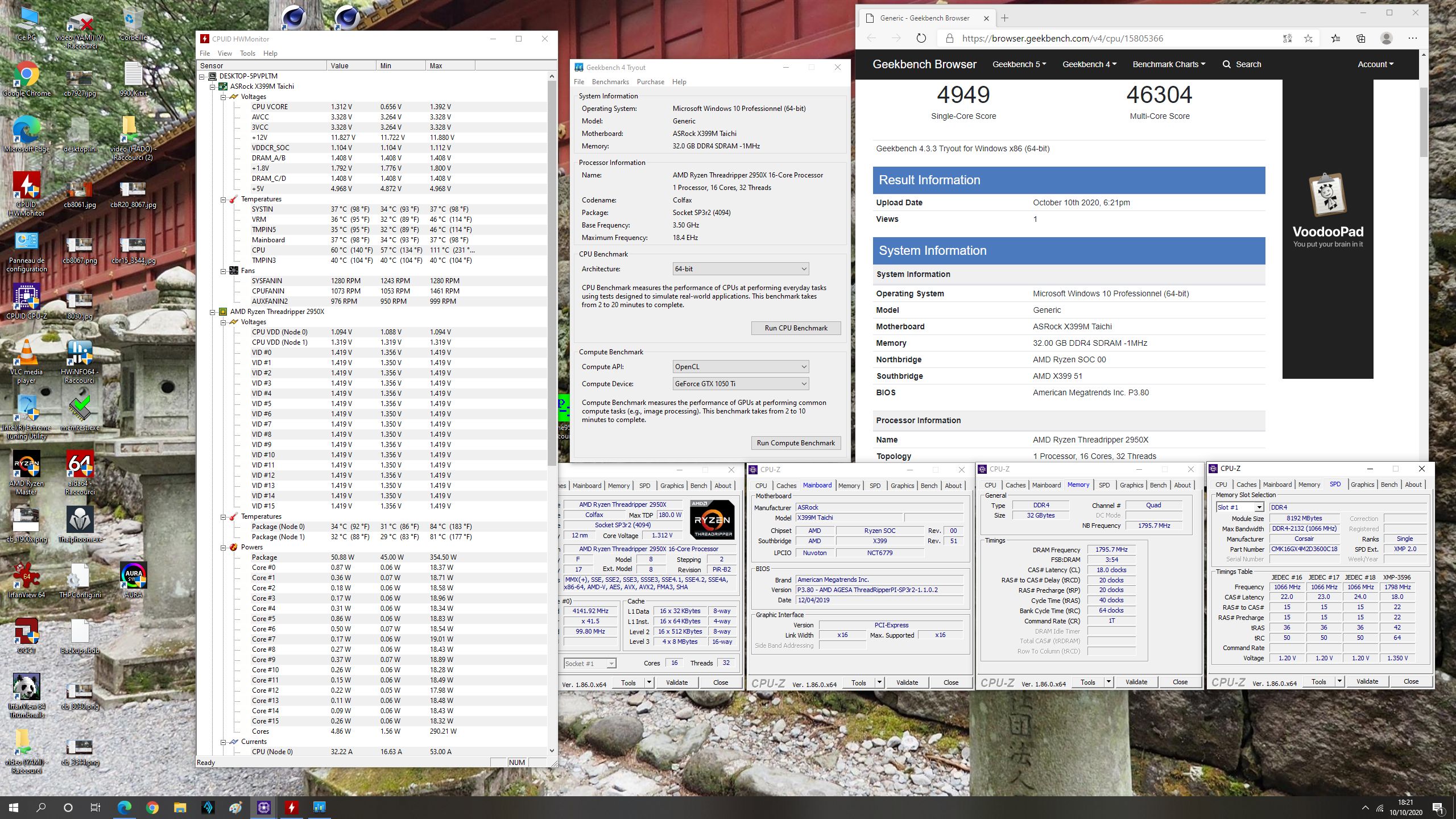Select the CPUID CPU-Z desktop icon
The height and width of the screenshot is (819, 1456).
point(27,302)
